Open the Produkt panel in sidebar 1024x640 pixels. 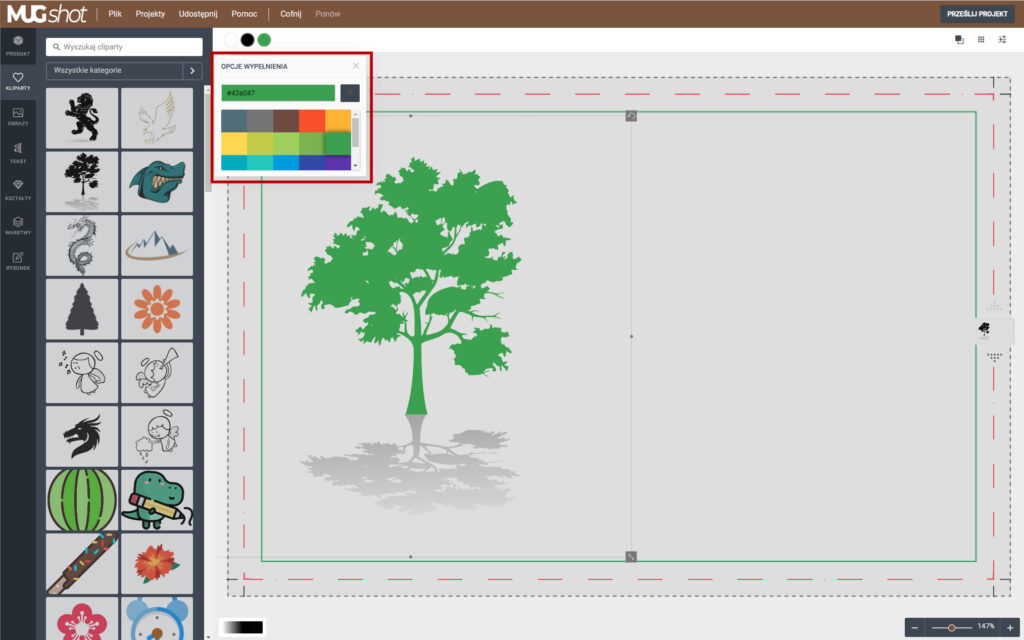click(x=18, y=44)
